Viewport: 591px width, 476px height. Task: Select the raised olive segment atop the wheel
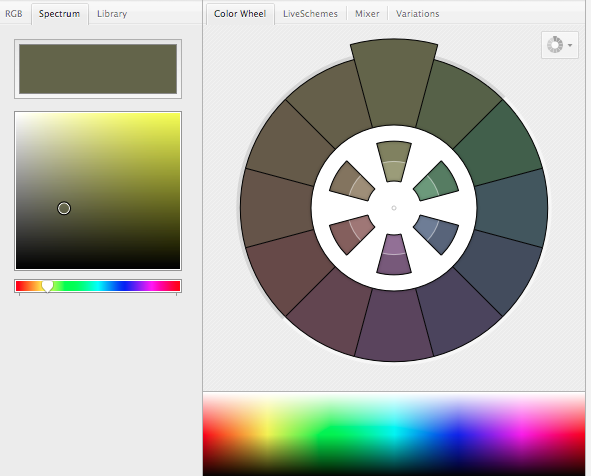pyautogui.click(x=394, y=83)
